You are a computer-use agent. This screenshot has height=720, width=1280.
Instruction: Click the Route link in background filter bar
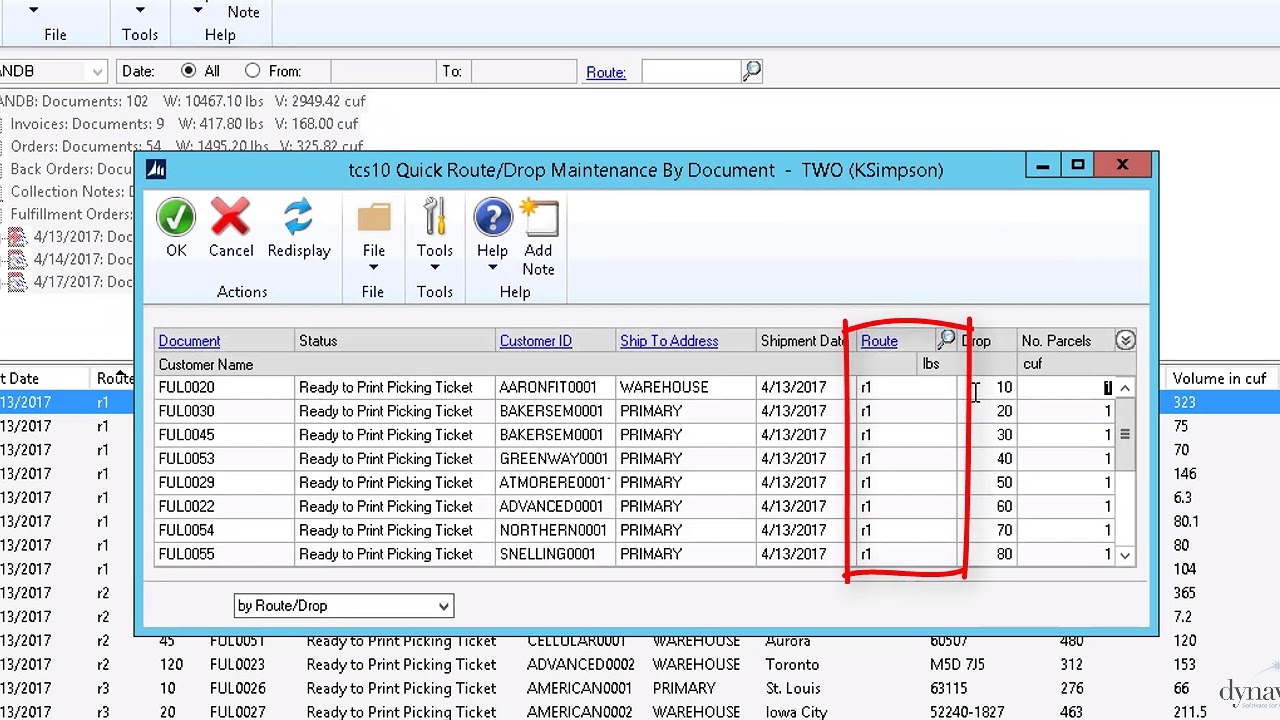point(606,72)
